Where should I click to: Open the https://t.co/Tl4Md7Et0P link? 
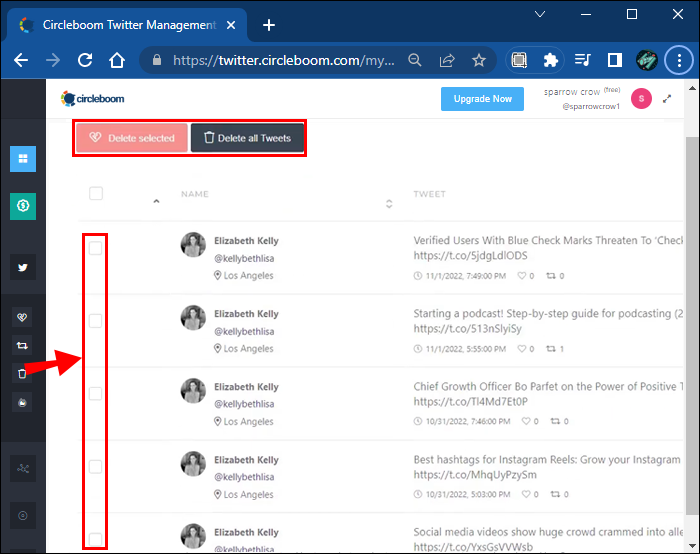click(x=471, y=401)
